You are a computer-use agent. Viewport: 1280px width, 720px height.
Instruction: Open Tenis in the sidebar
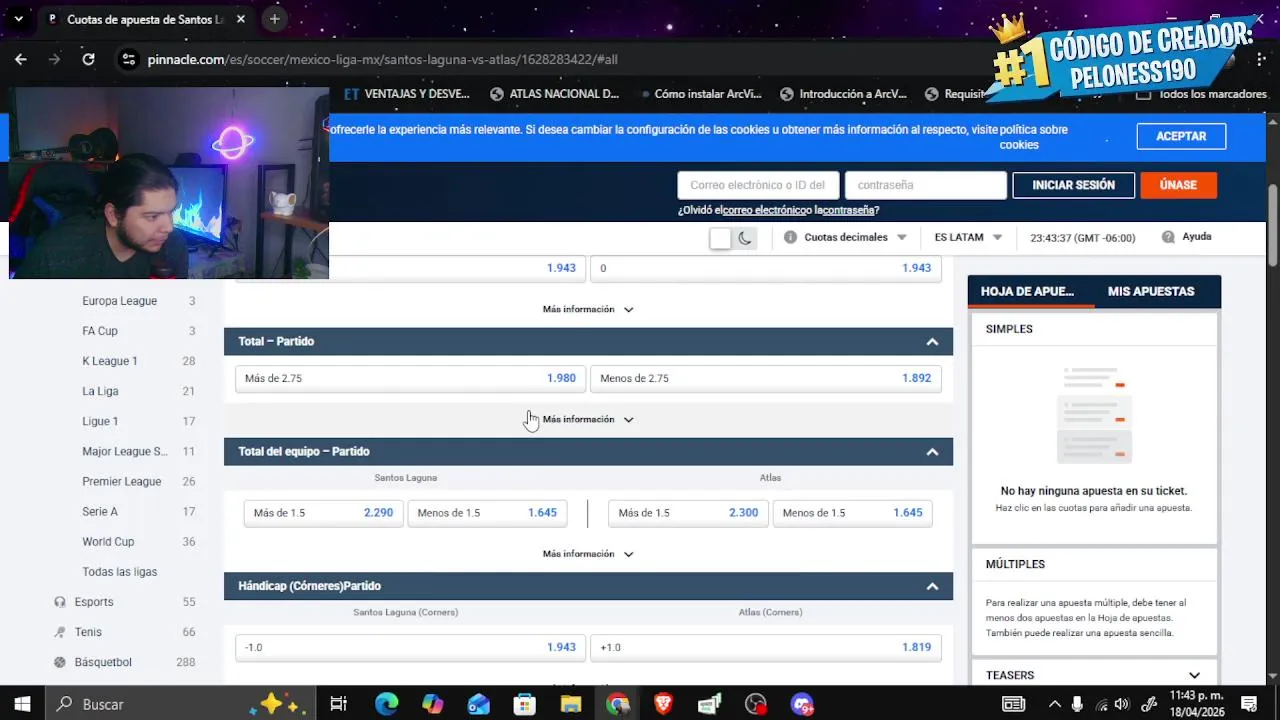tap(88, 632)
